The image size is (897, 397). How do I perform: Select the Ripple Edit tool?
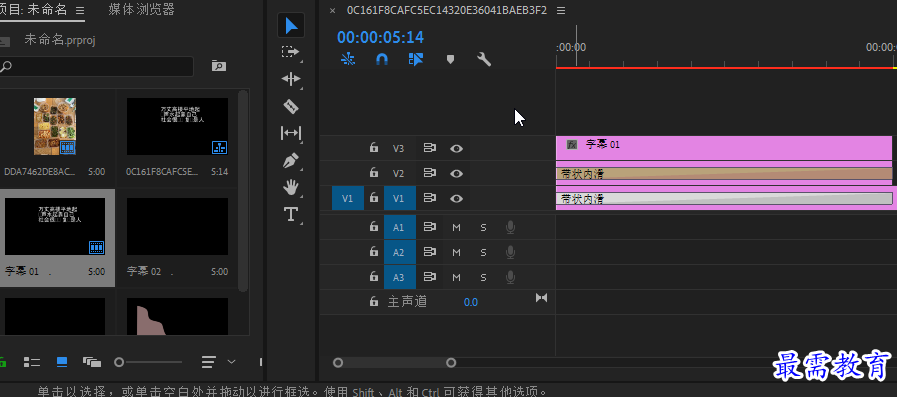291,79
